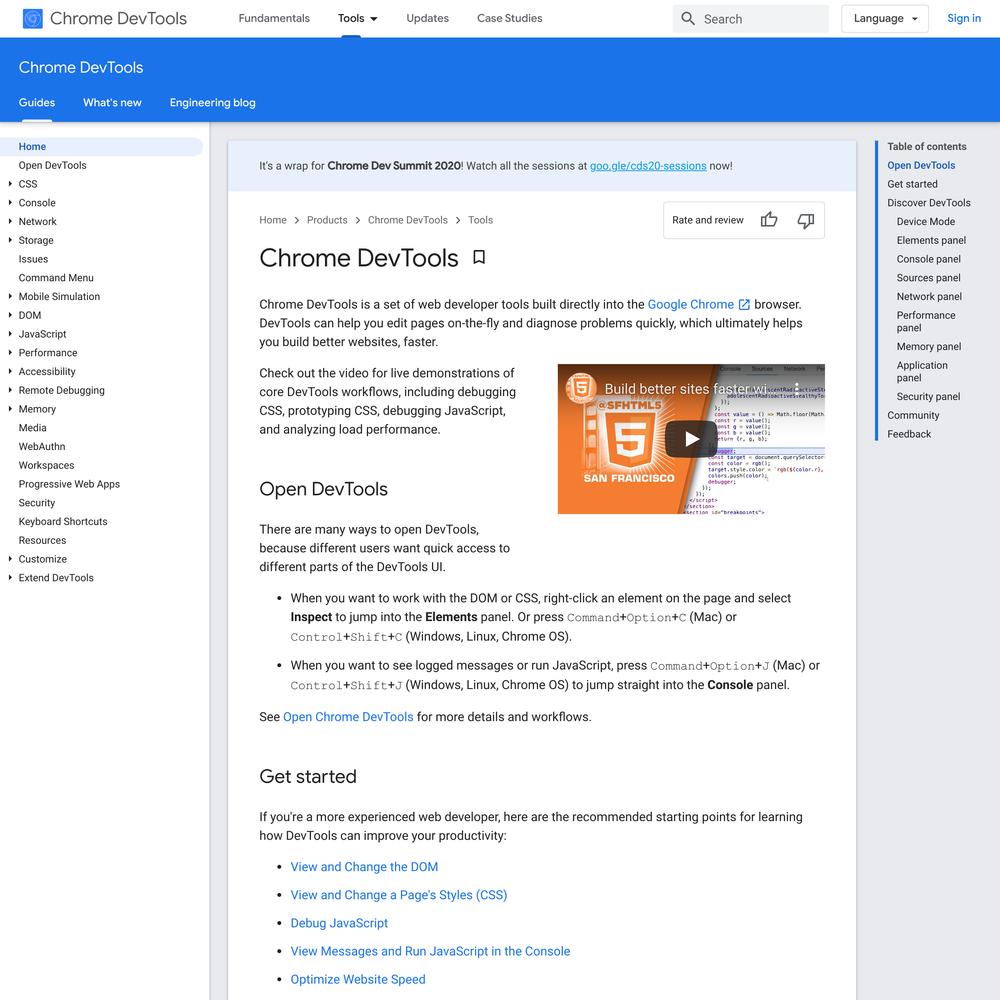This screenshot has height=1000, width=1000.
Task: Click the Sign in link
Action: pyautogui.click(x=964, y=18)
